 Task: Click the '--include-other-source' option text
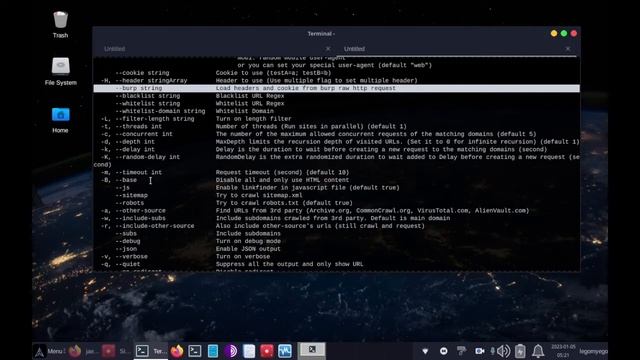click(x=155, y=226)
